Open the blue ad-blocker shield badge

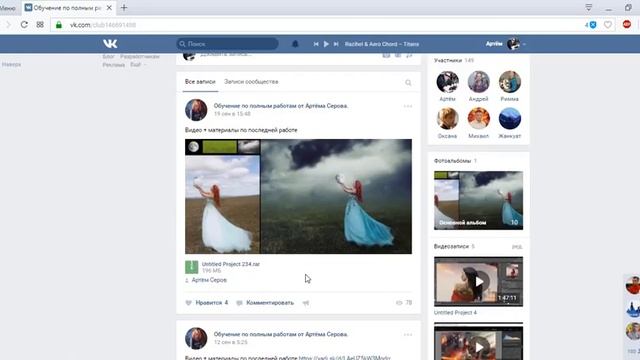593,25
